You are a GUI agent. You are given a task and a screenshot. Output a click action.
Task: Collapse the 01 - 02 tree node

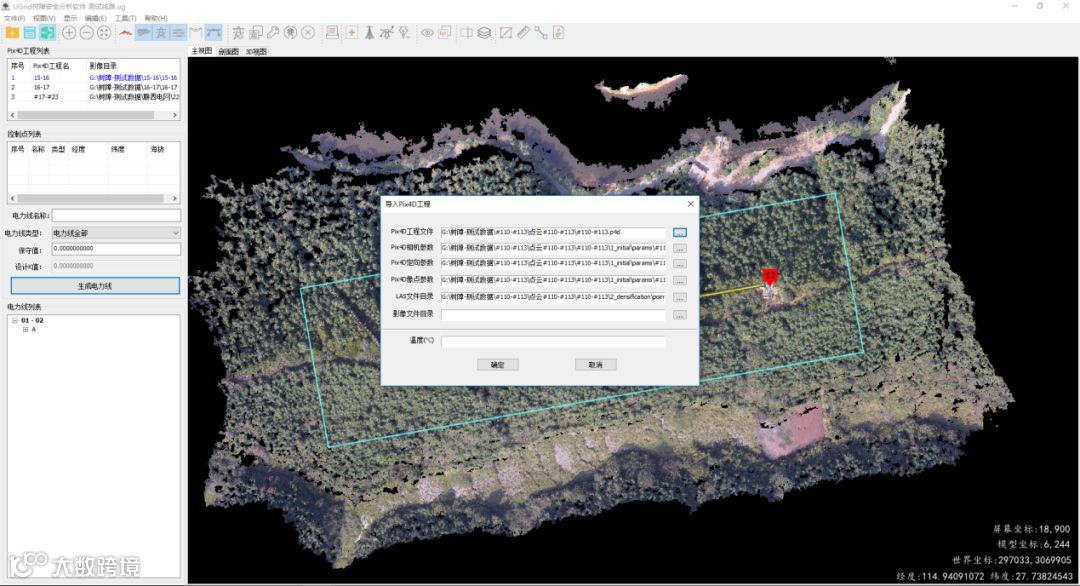15,320
